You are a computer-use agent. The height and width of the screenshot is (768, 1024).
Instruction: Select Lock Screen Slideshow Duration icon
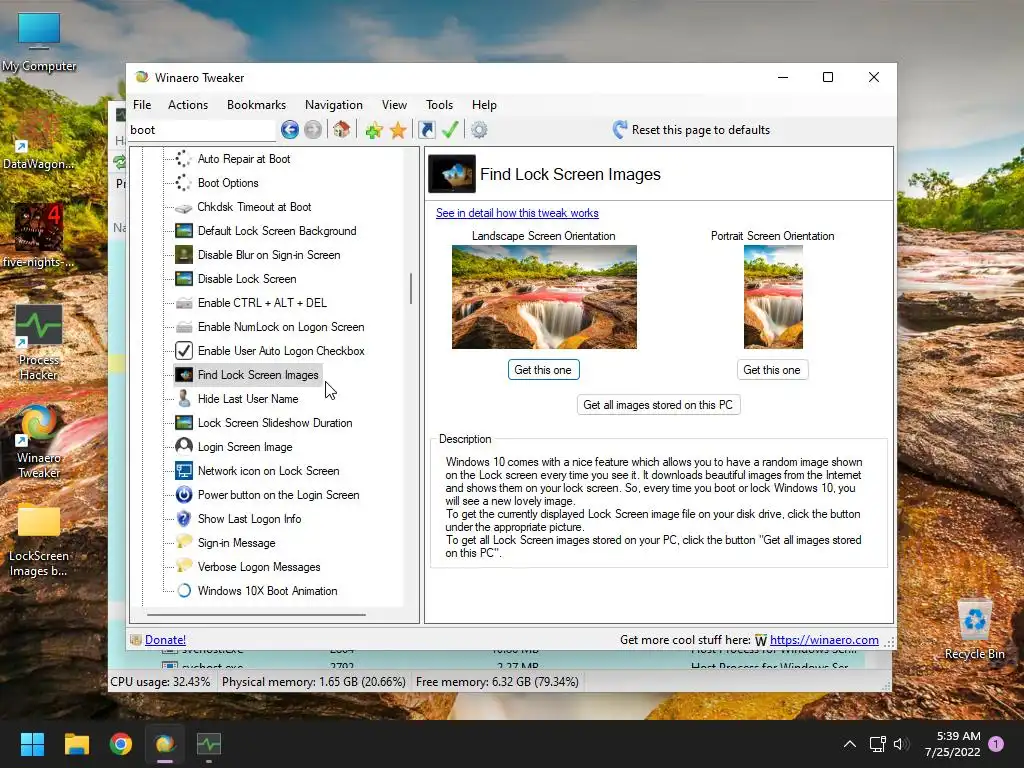coord(184,423)
